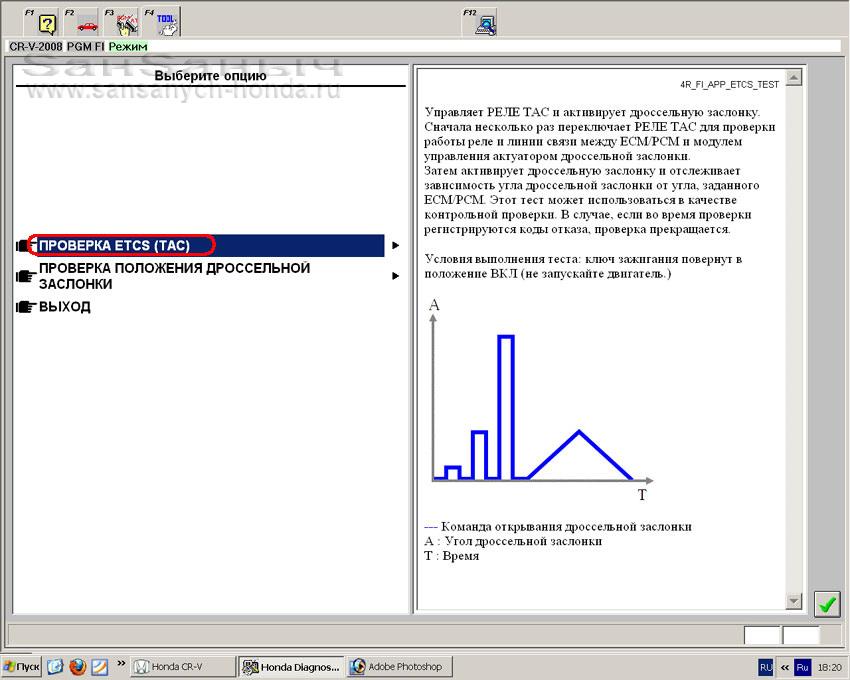Click the green checkmark confirm button

[x=827, y=604]
